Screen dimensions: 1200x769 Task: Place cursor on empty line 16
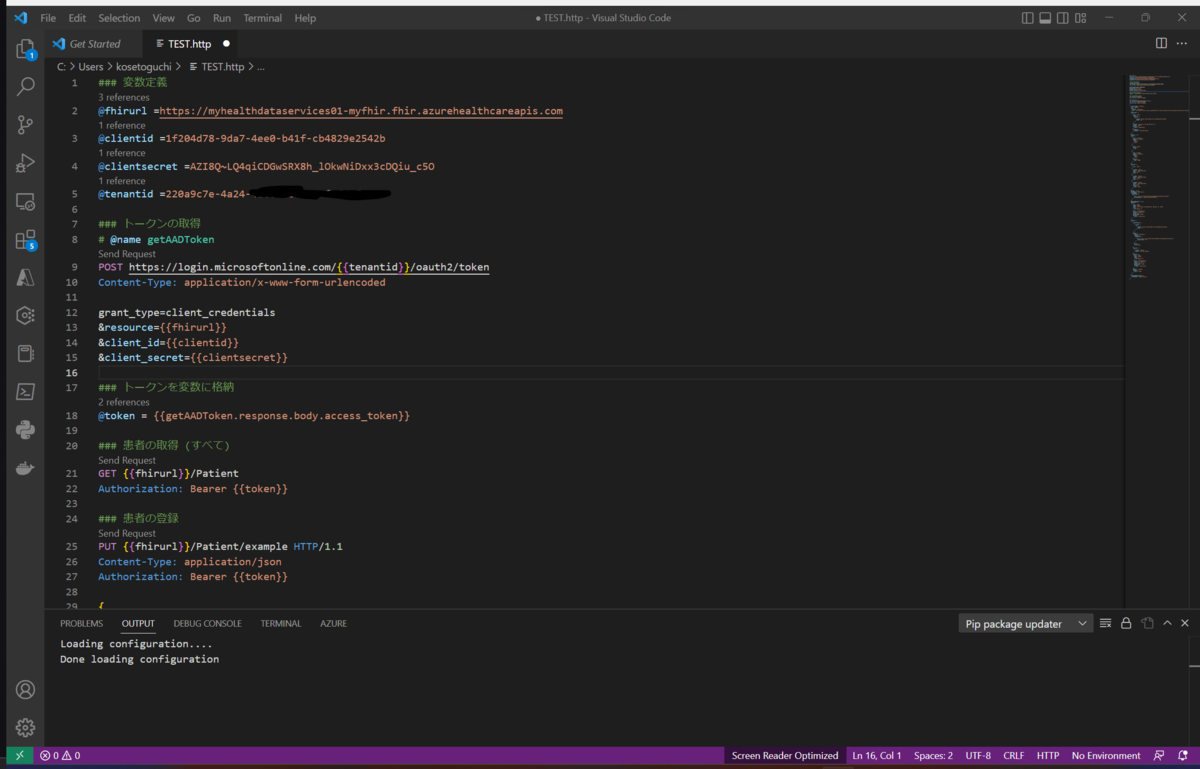pyautogui.click(x=610, y=372)
